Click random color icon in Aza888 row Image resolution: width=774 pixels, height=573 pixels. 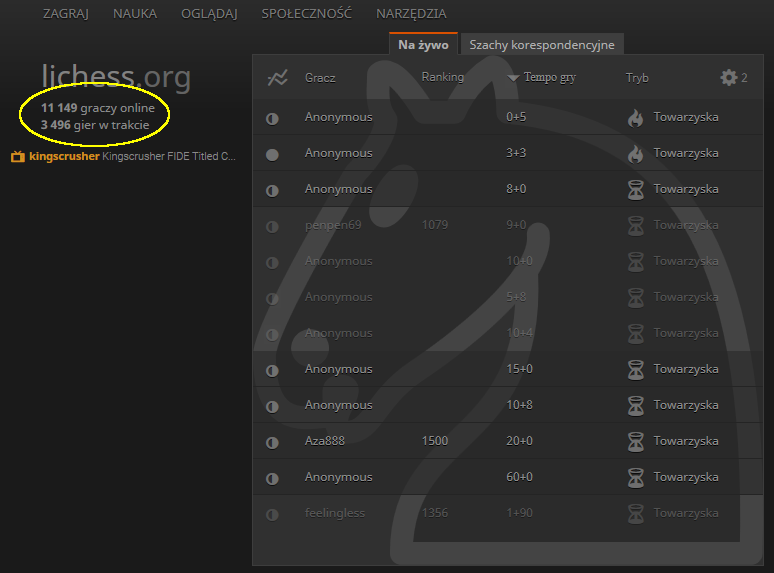(x=272, y=443)
